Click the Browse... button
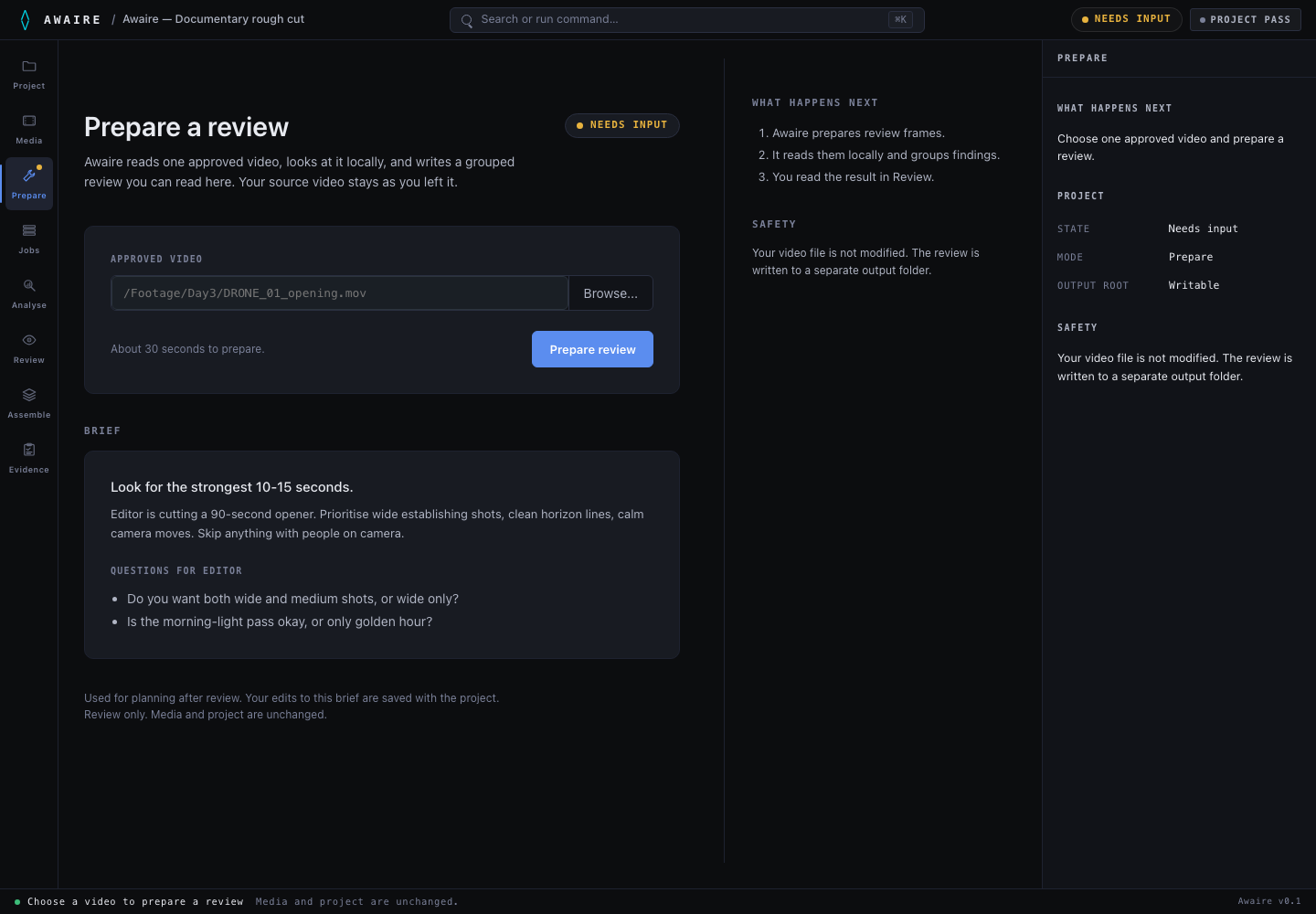The image size is (1316, 914). [x=610, y=293]
